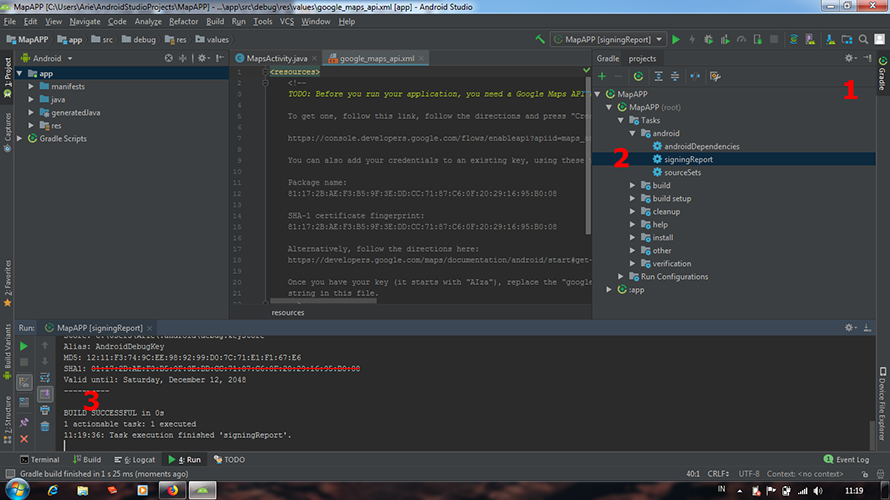Click the Search Everywhere magnifier icon
This screenshot has width=890, height=500.
click(863, 40)
